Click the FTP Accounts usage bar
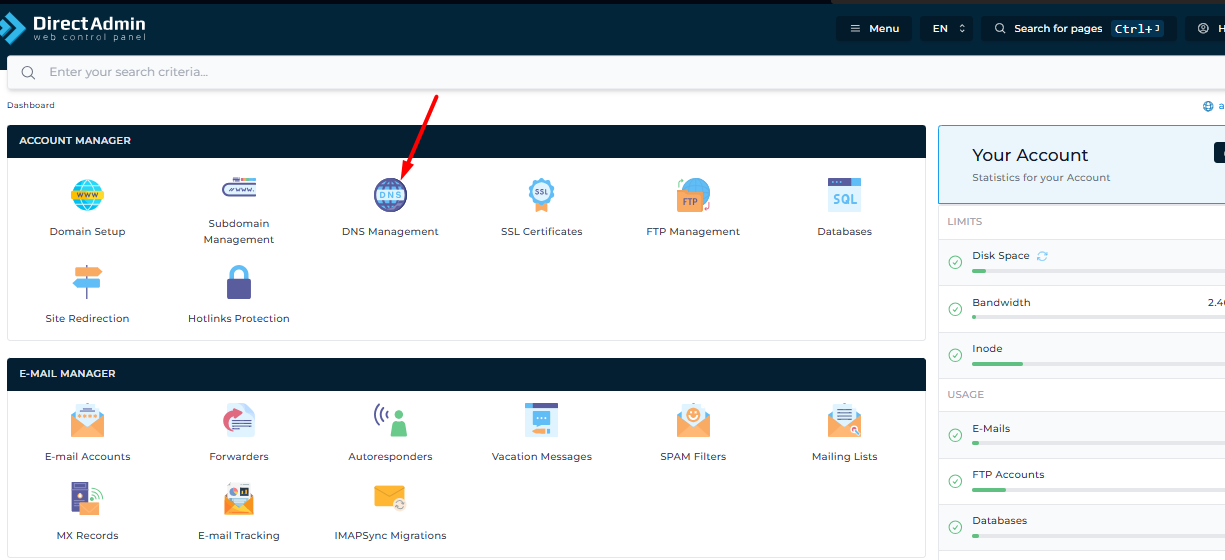 (x=1098, y=490)
